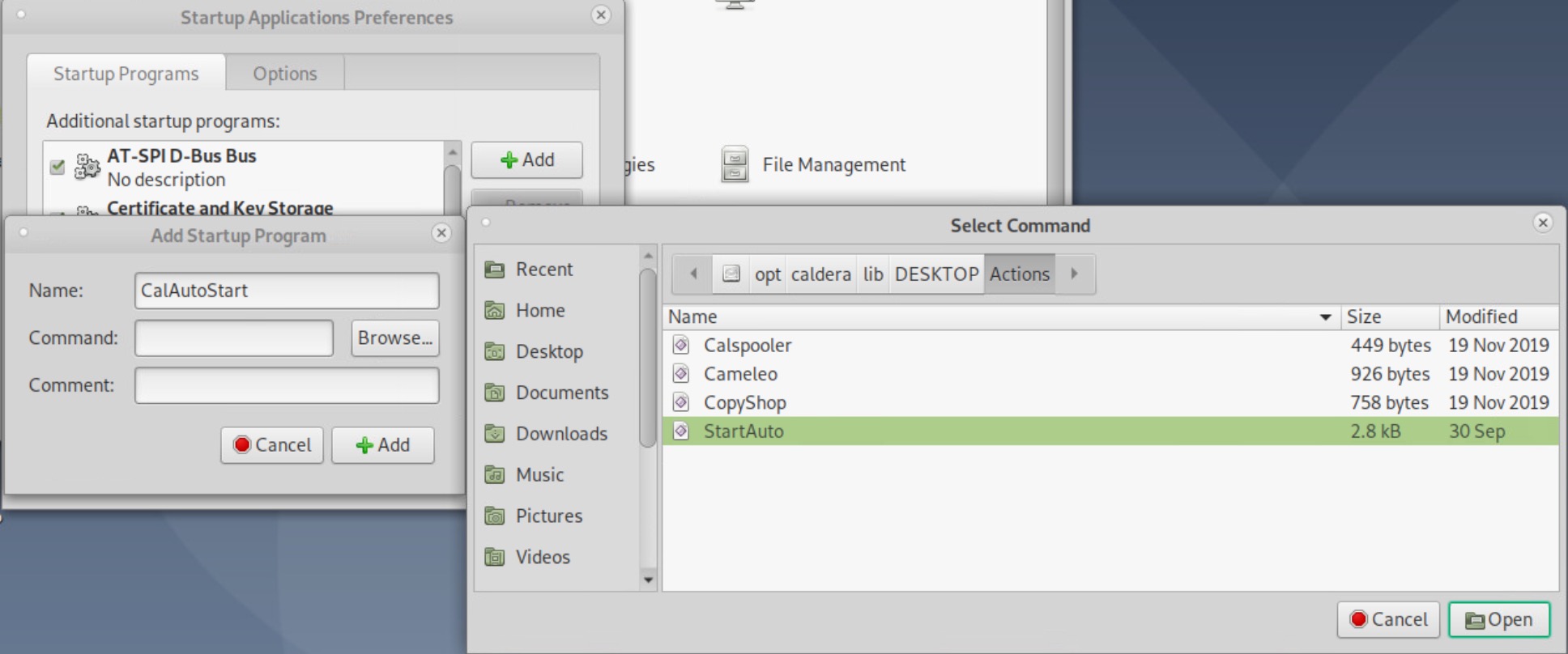This screenshot has height=654, width=1568.
Task: Jump to the DESKTOP path segment
Action: [x=936, y=274]
